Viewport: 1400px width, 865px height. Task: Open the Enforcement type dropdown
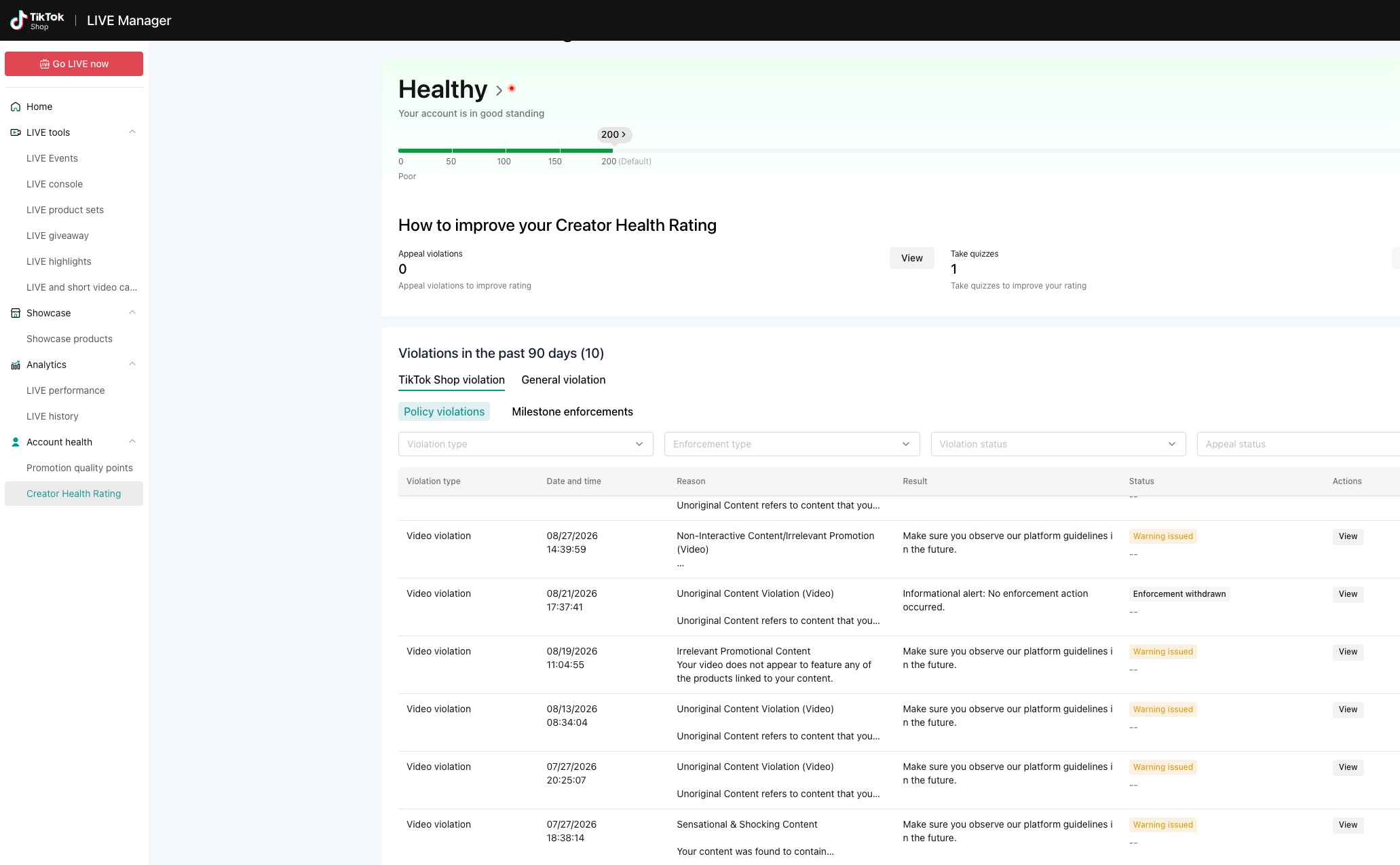pyautogui.click(x=792, y=444)
